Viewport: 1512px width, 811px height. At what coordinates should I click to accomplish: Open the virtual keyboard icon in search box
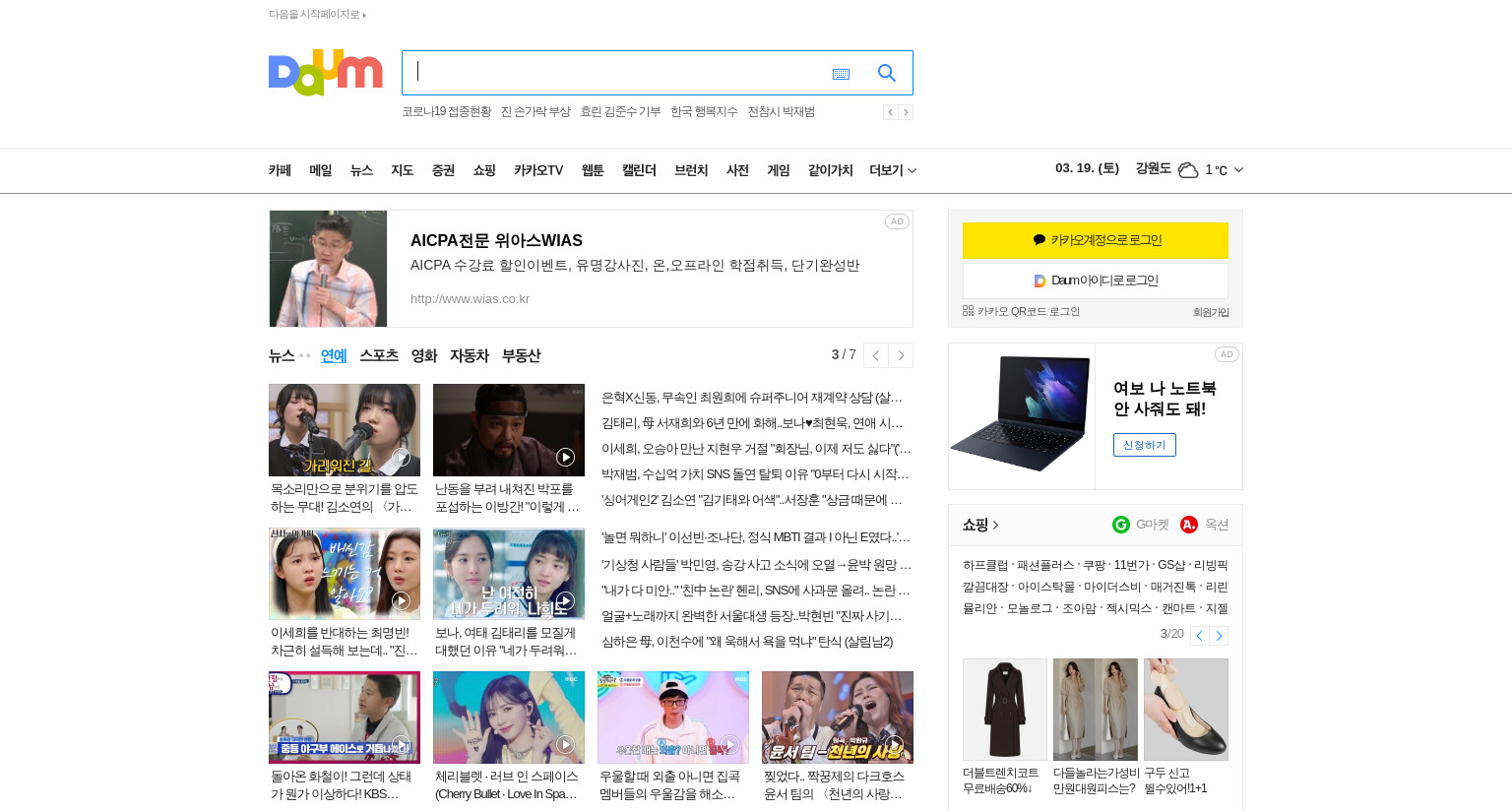(x=841, y=74)
